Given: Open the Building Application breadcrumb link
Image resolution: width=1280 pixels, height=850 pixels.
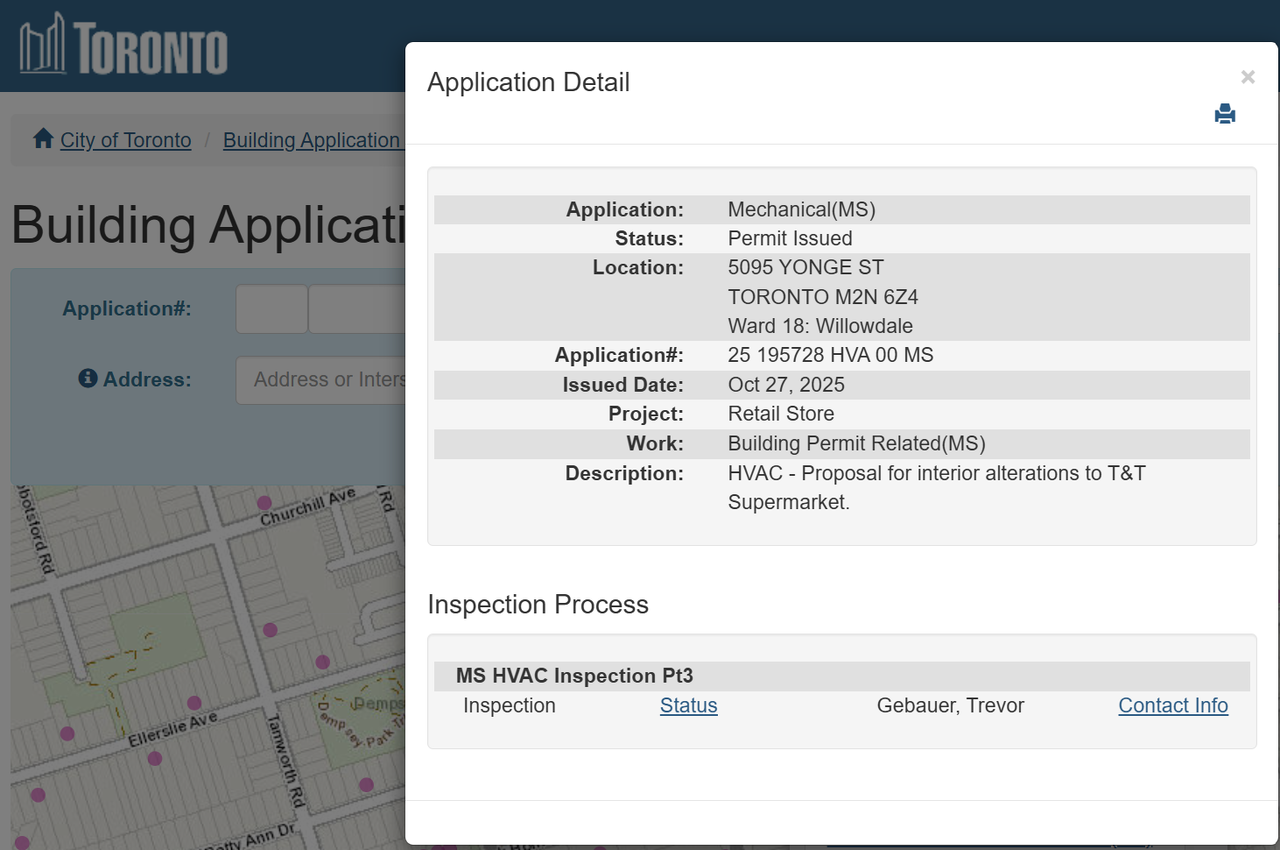Looking at the screenshot, I should coord(311,140).
